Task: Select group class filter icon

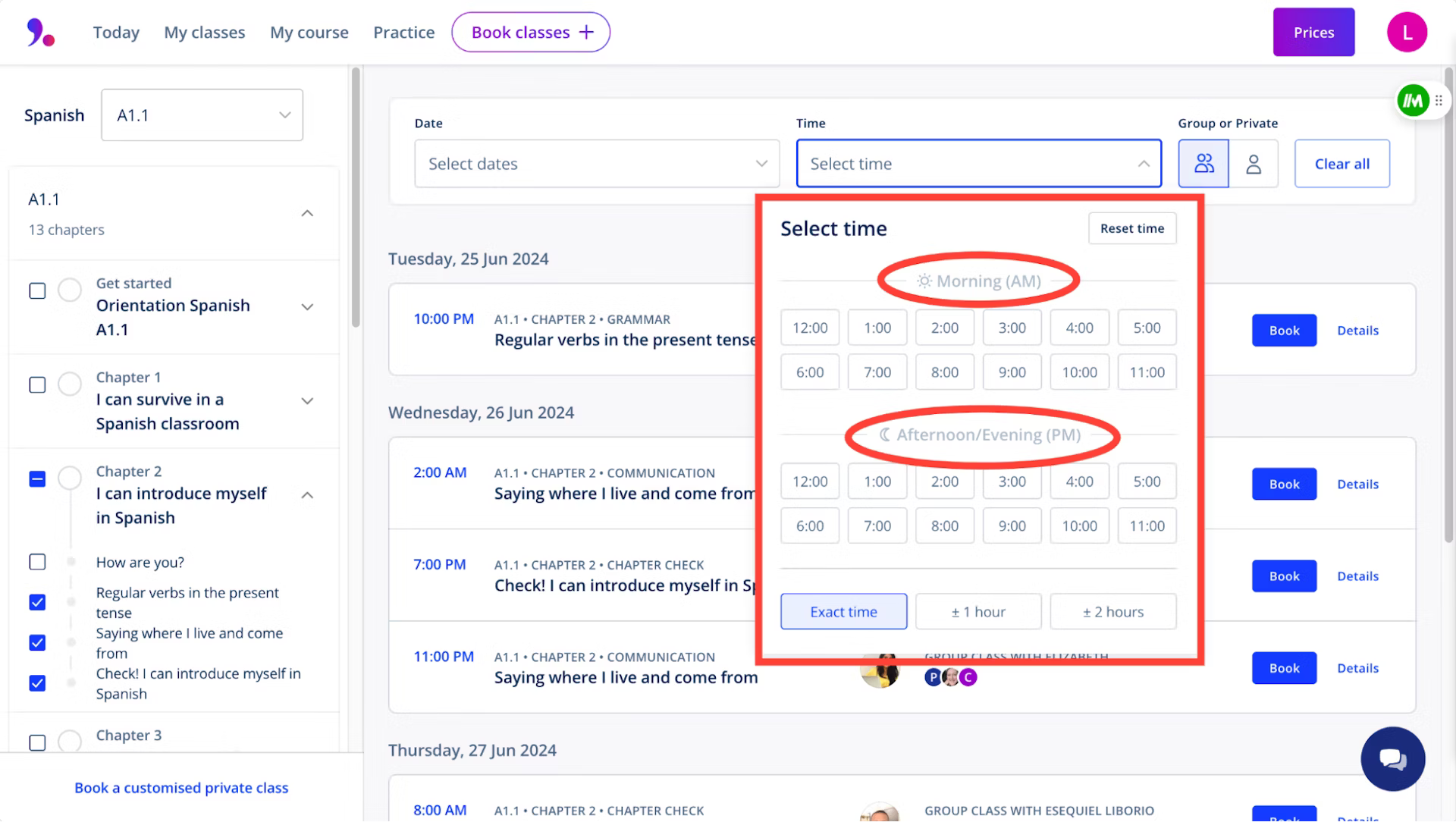Action: pyautogui.click(x=1203, y=164)
